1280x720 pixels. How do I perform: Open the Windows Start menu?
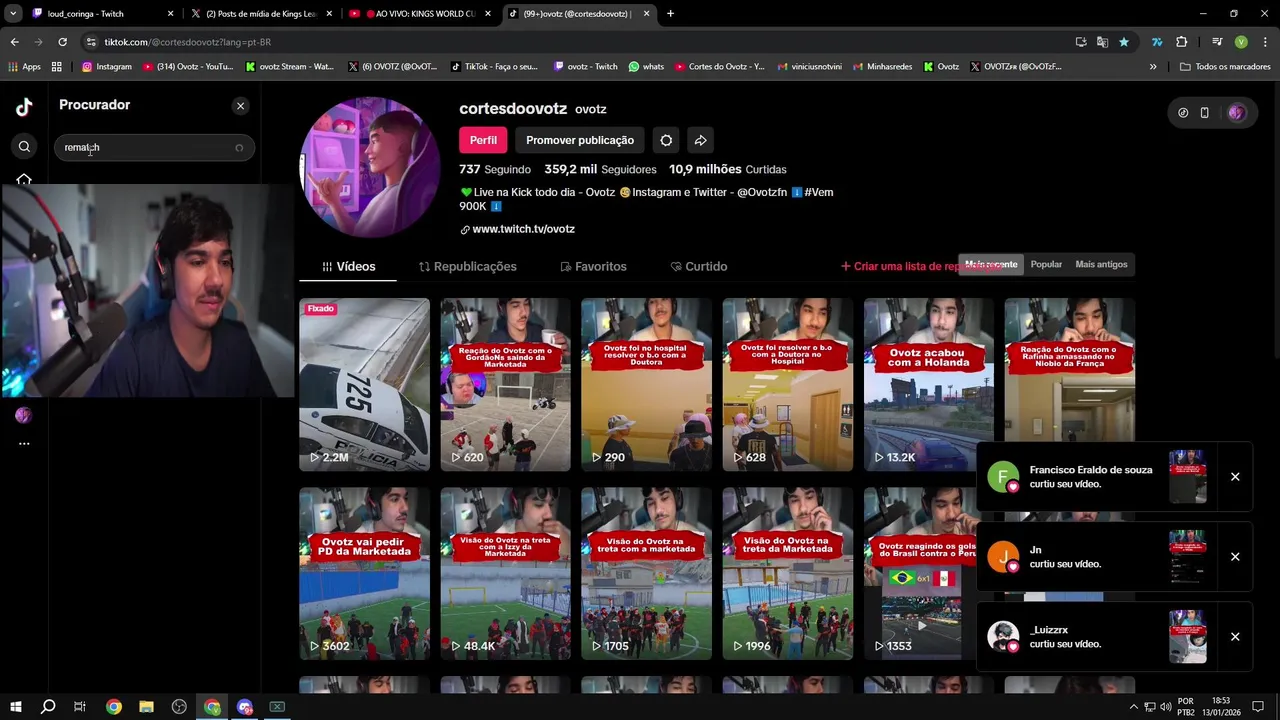coord(16,707)
